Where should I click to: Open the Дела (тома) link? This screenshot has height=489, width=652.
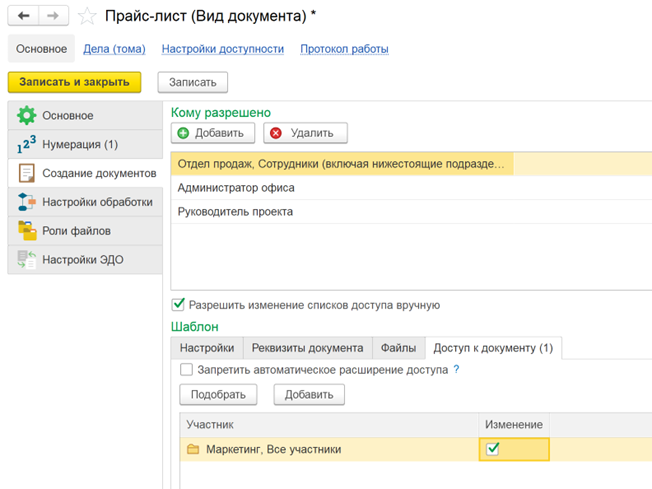[114, 49]
